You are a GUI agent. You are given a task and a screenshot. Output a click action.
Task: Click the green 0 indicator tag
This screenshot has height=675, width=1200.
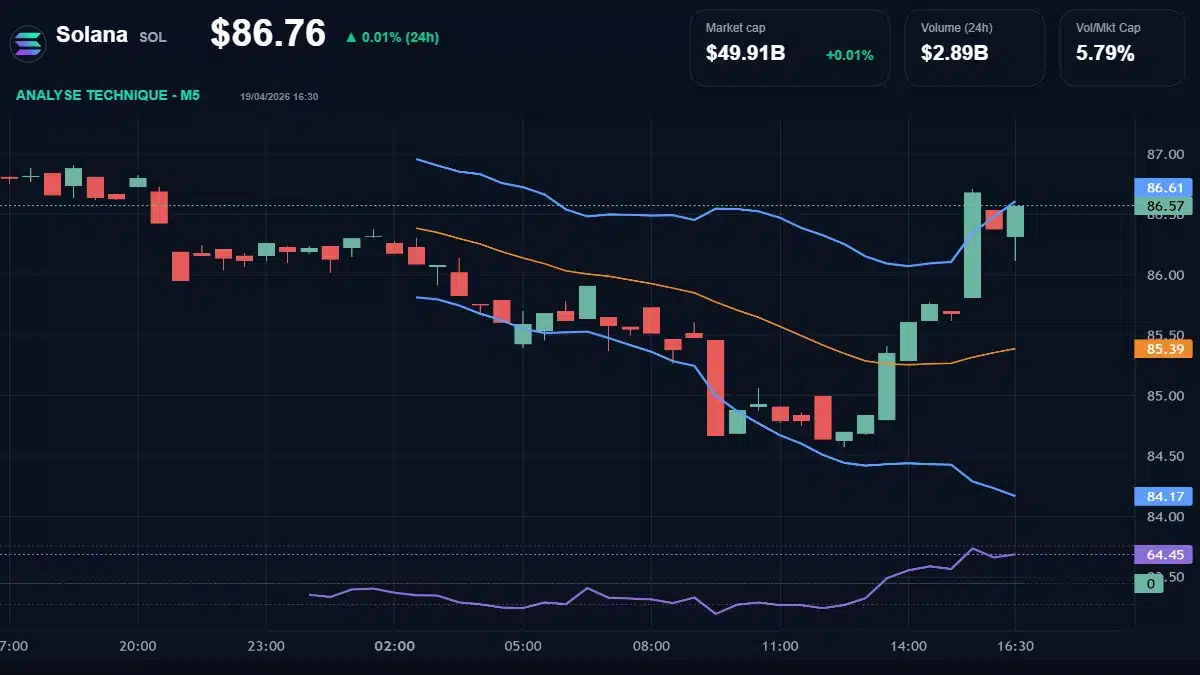[x=1150, y=584]
